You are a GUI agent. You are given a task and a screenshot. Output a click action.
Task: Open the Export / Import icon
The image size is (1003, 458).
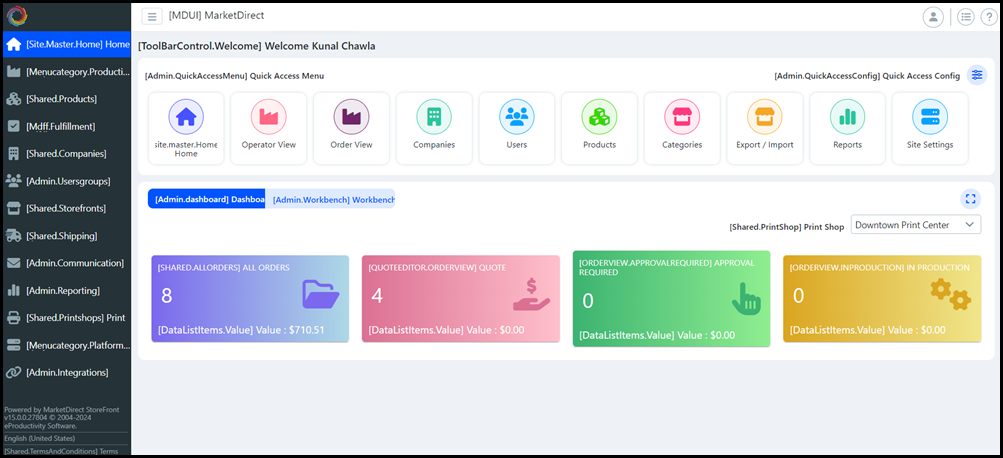(x=765, y=118)
